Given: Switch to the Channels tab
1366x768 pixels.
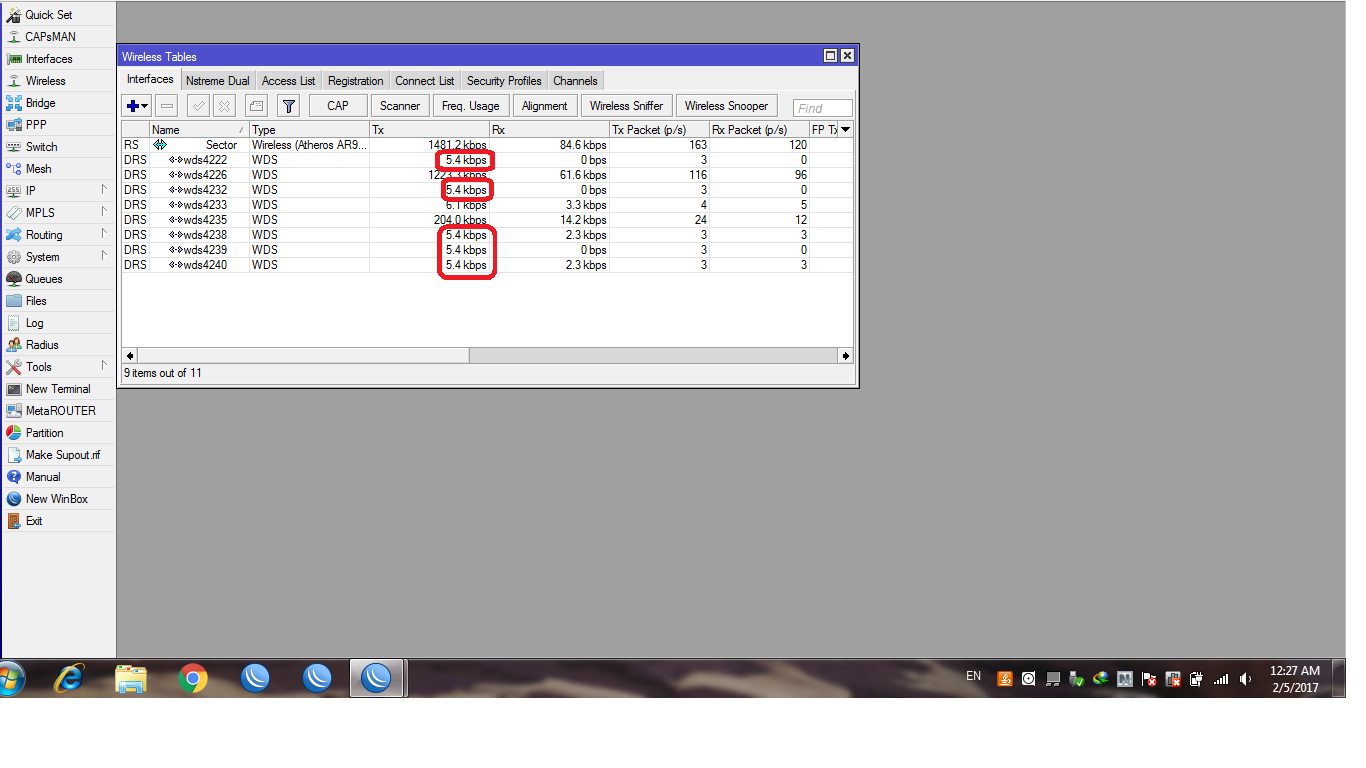Looking at the screenshot, I should [x=575, y=81].
